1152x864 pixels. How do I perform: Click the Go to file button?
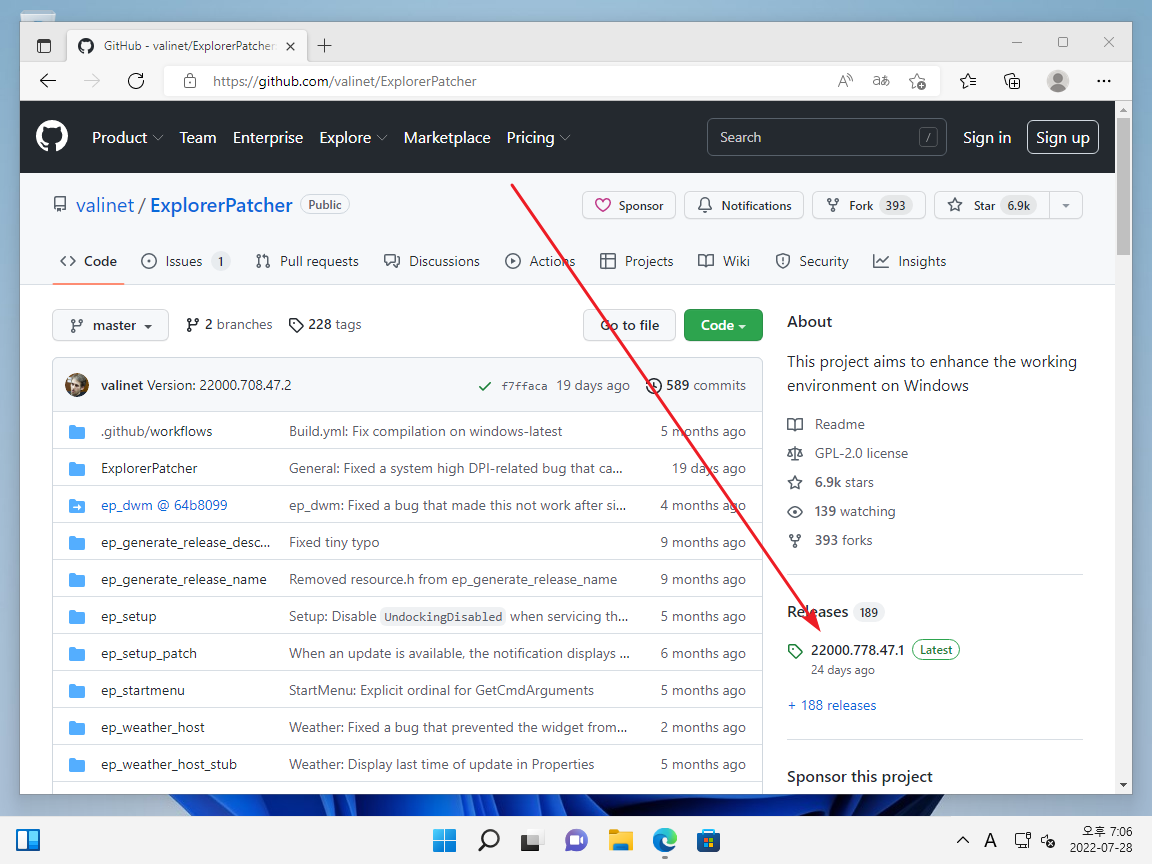pyautogui.click(x=629, y=325)
